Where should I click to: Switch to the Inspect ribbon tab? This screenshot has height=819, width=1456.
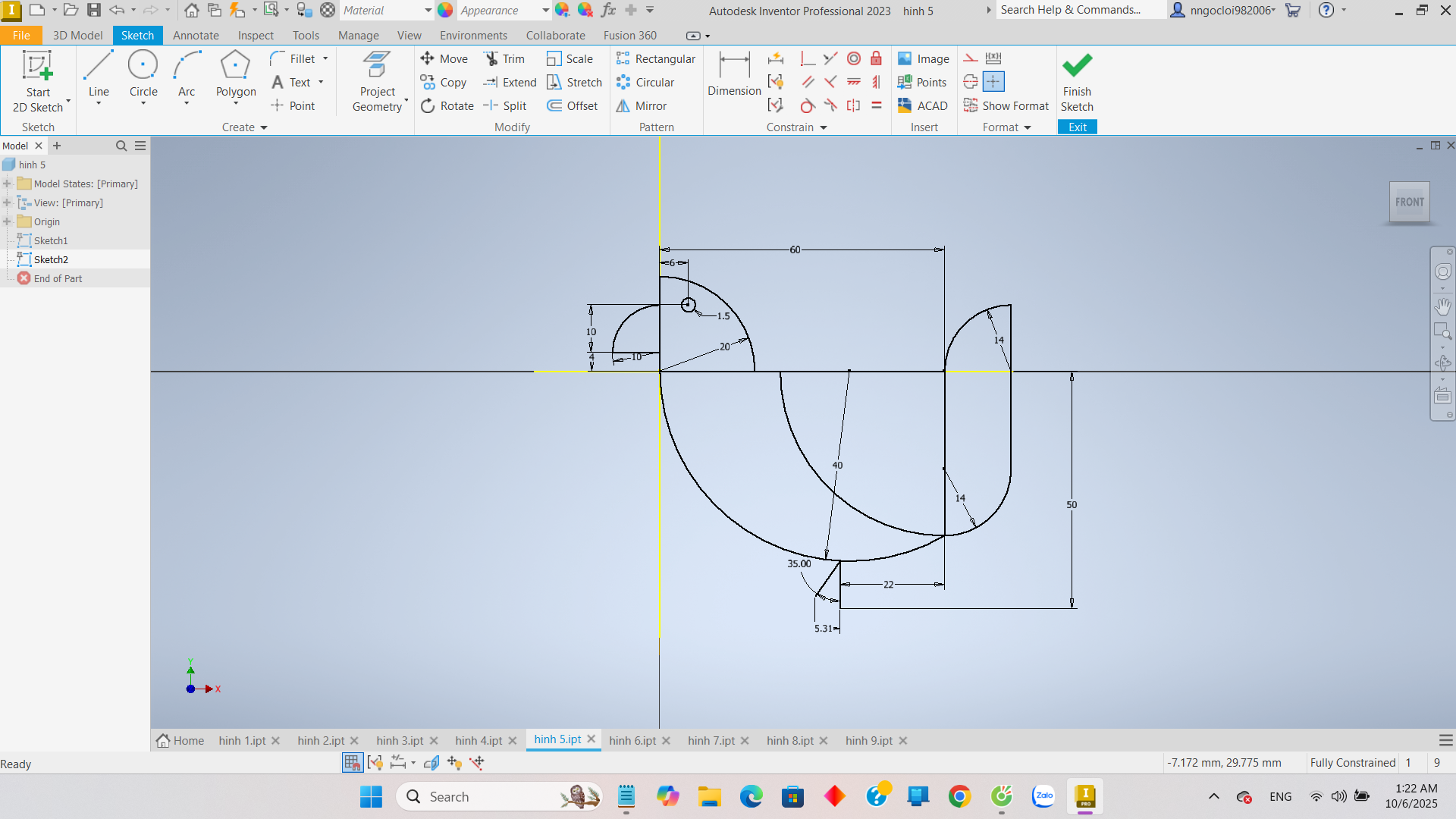256,36
